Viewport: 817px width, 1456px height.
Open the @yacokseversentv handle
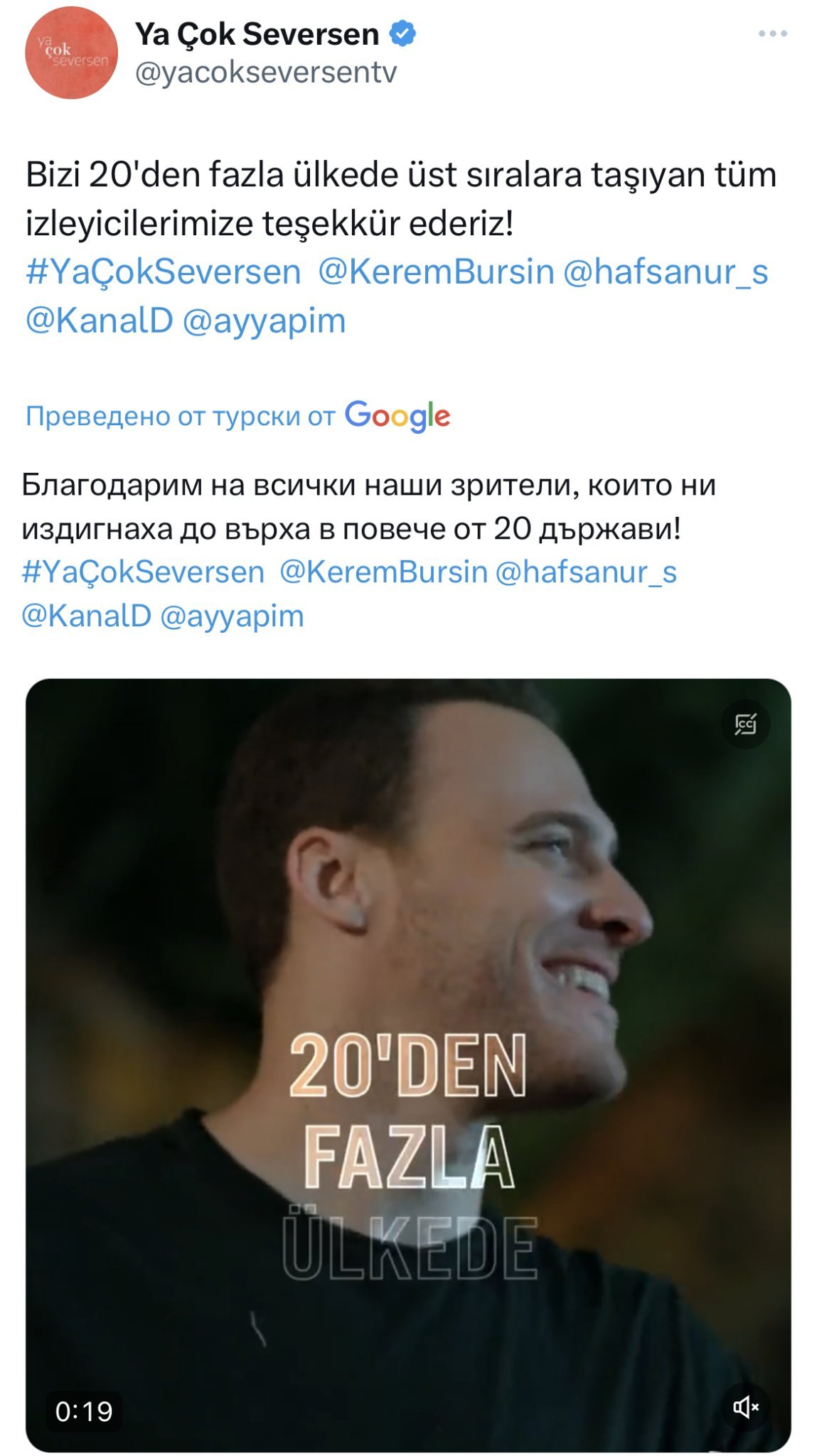tap(266, 73)
